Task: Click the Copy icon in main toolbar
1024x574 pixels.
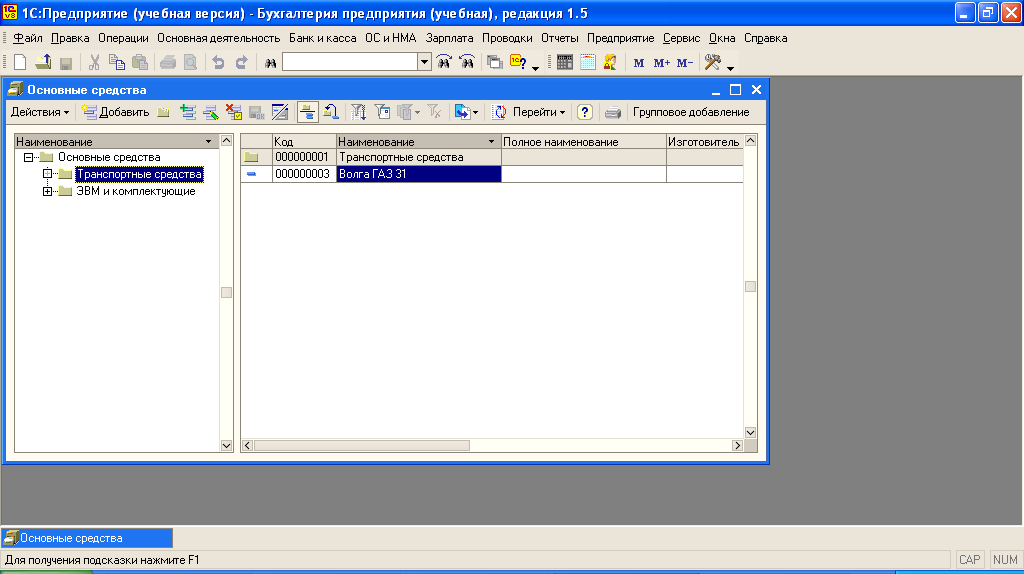Action: click(x=117, y=62)
